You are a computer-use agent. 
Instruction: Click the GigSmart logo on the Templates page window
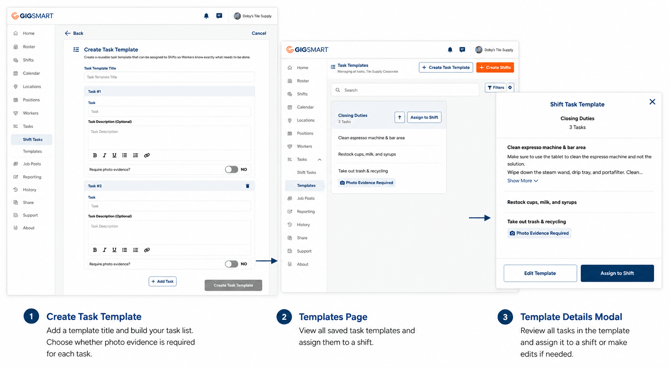pyautogui.click(x=307, y=50)
